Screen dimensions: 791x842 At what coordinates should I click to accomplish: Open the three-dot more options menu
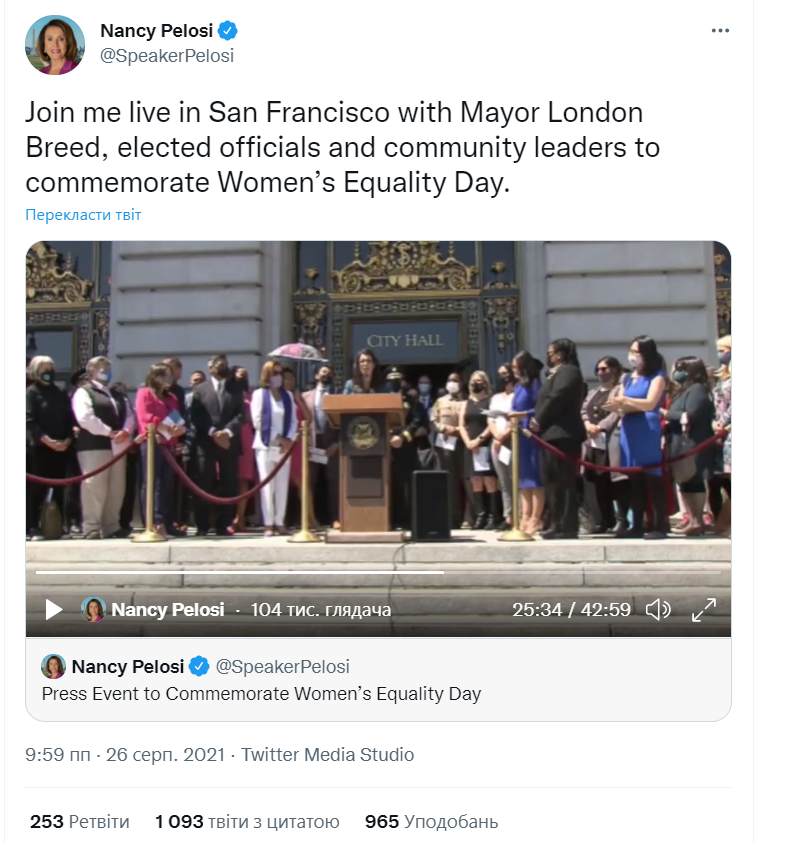[720, 31]
